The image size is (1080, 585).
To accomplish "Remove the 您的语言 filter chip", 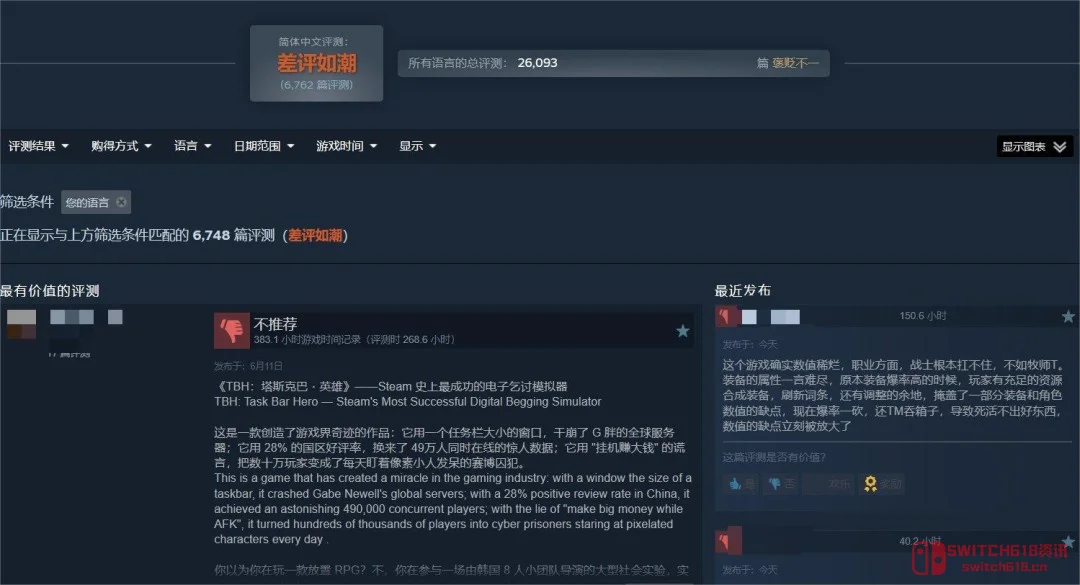I will point(122,202).
